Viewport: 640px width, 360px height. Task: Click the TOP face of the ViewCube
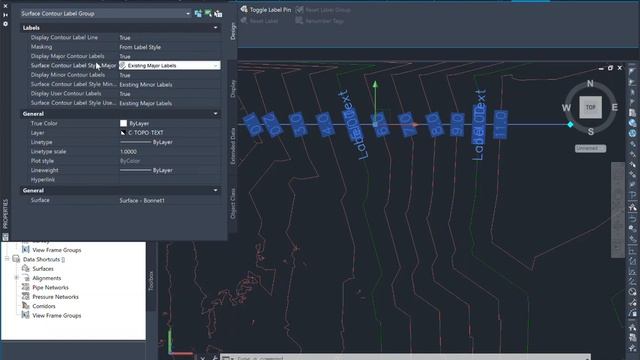(590, 107)
